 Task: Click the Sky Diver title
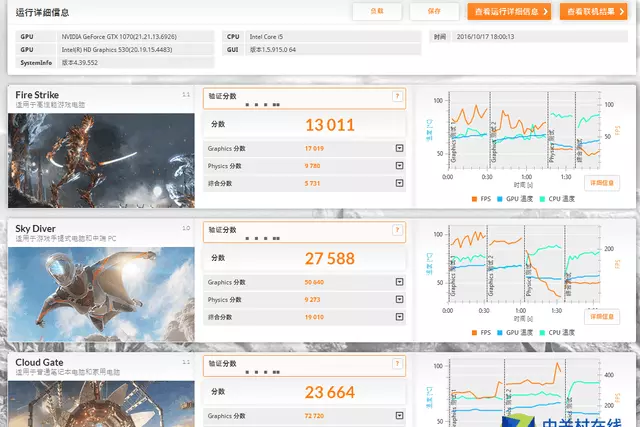coord(36,229)
